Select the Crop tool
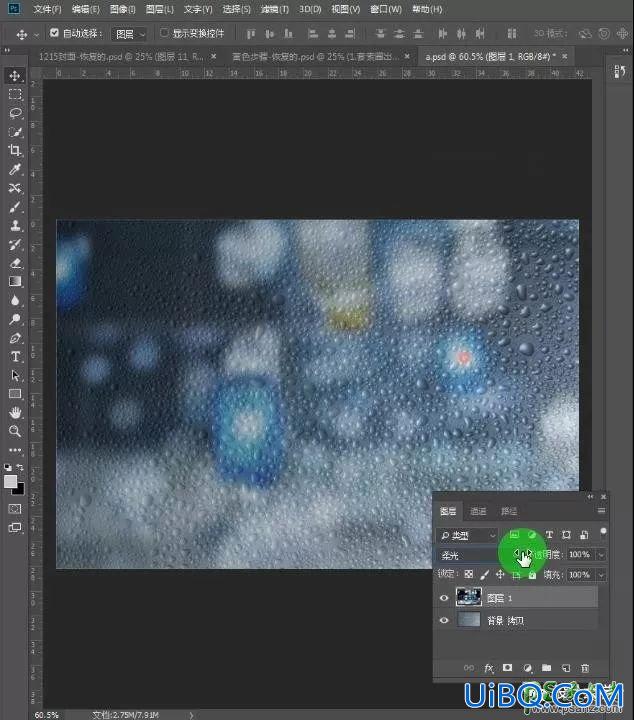634x720 pixels. pos(15,150)
